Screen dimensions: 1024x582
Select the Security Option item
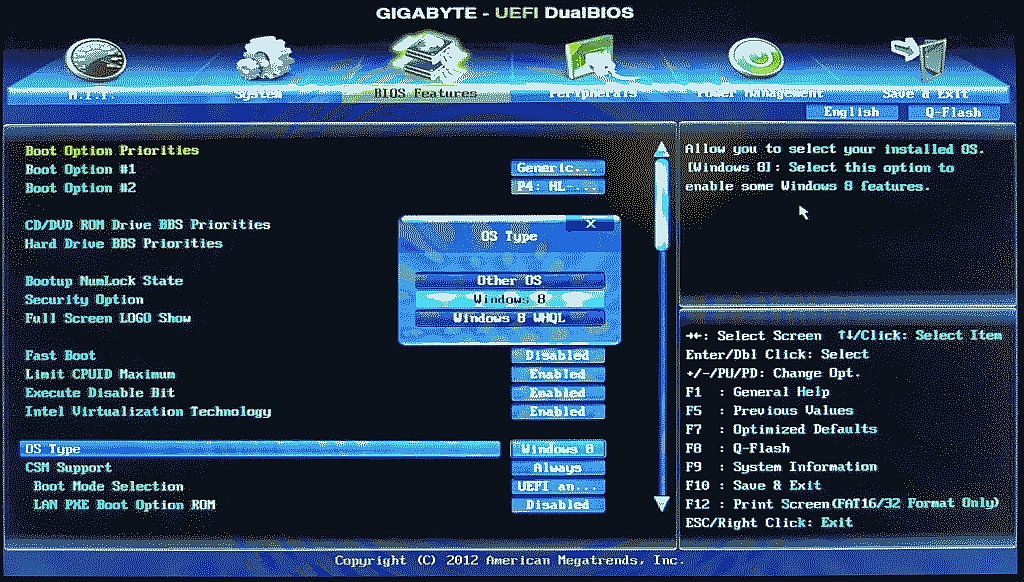click(84, 300)
